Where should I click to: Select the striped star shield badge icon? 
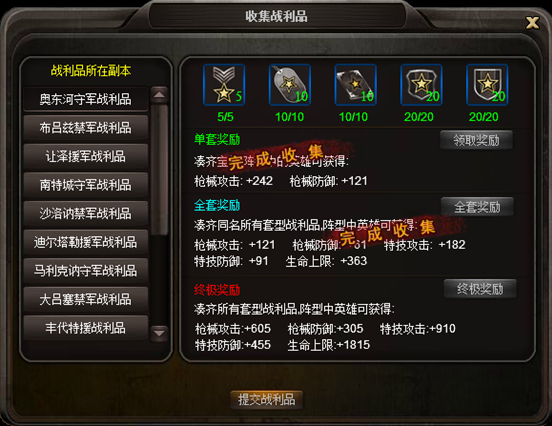487,85
